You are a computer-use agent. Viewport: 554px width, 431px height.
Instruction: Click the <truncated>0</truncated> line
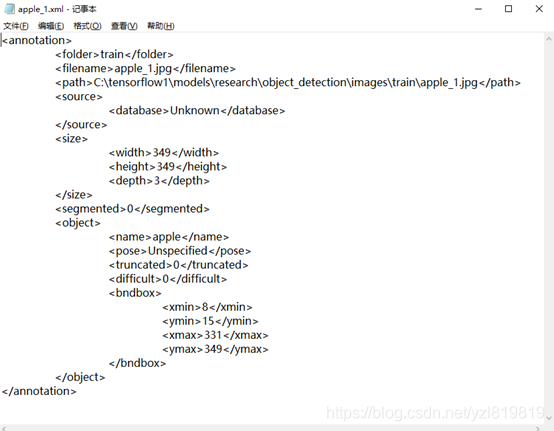(178, 265)
